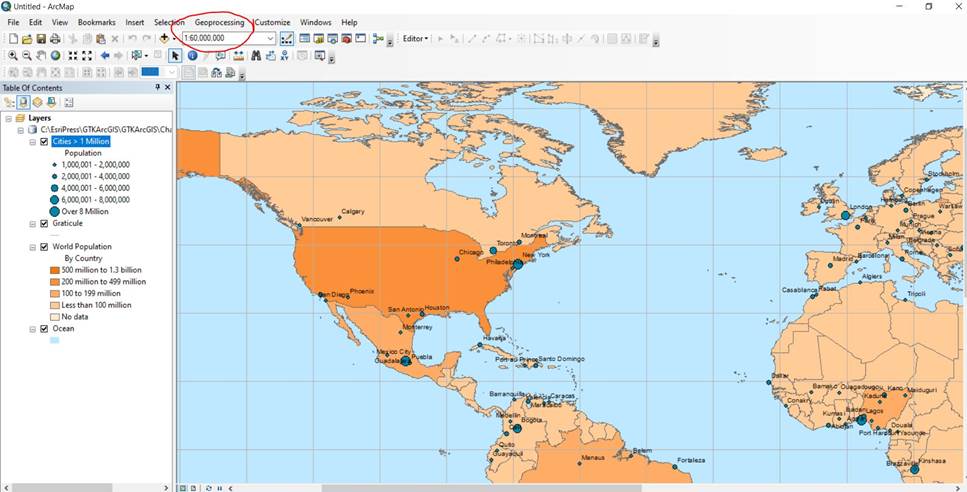This screenshot has height=492, width=967.
Task: Open the Add Data dropdown arrow
Action: point(173,38)
